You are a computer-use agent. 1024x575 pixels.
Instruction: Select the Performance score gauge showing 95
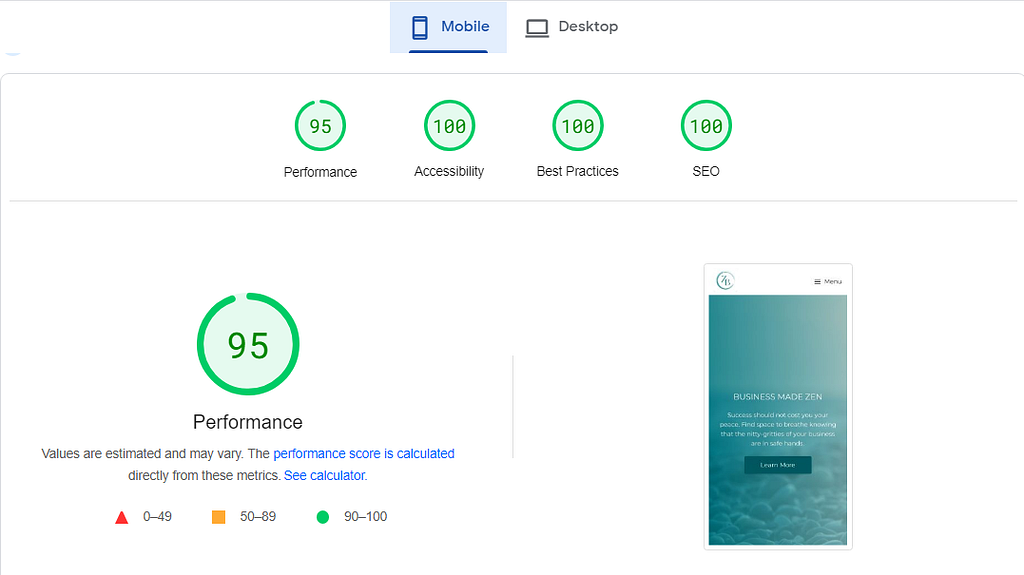tap(320, 125)
